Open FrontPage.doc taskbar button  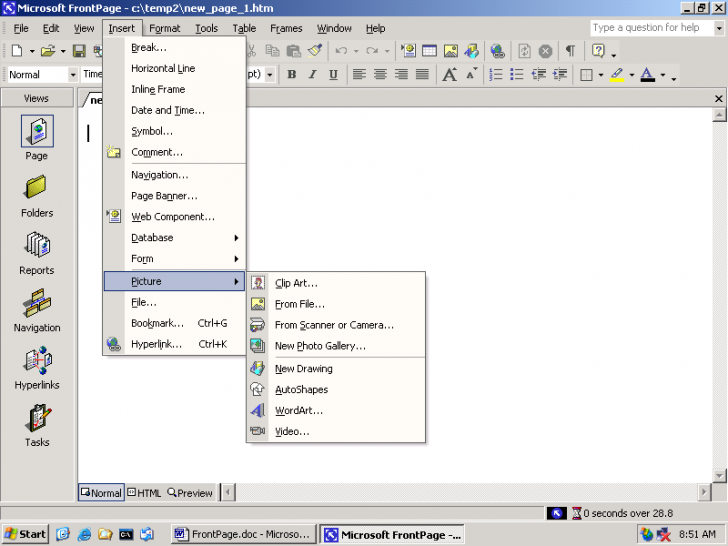coord(243,534)
